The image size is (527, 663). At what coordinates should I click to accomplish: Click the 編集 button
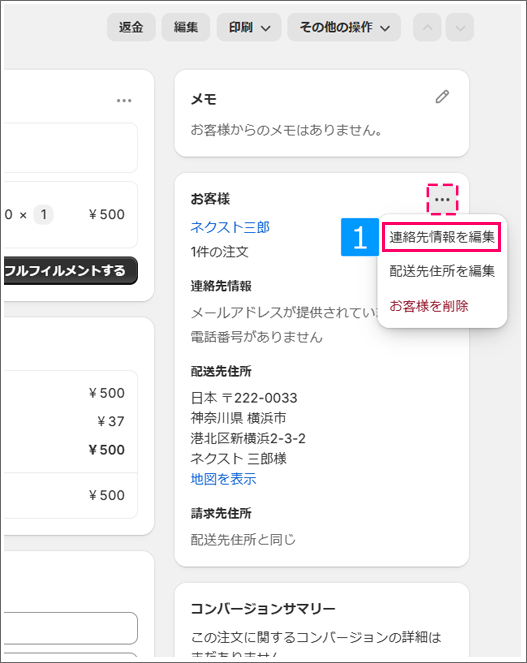pos(186,27)
